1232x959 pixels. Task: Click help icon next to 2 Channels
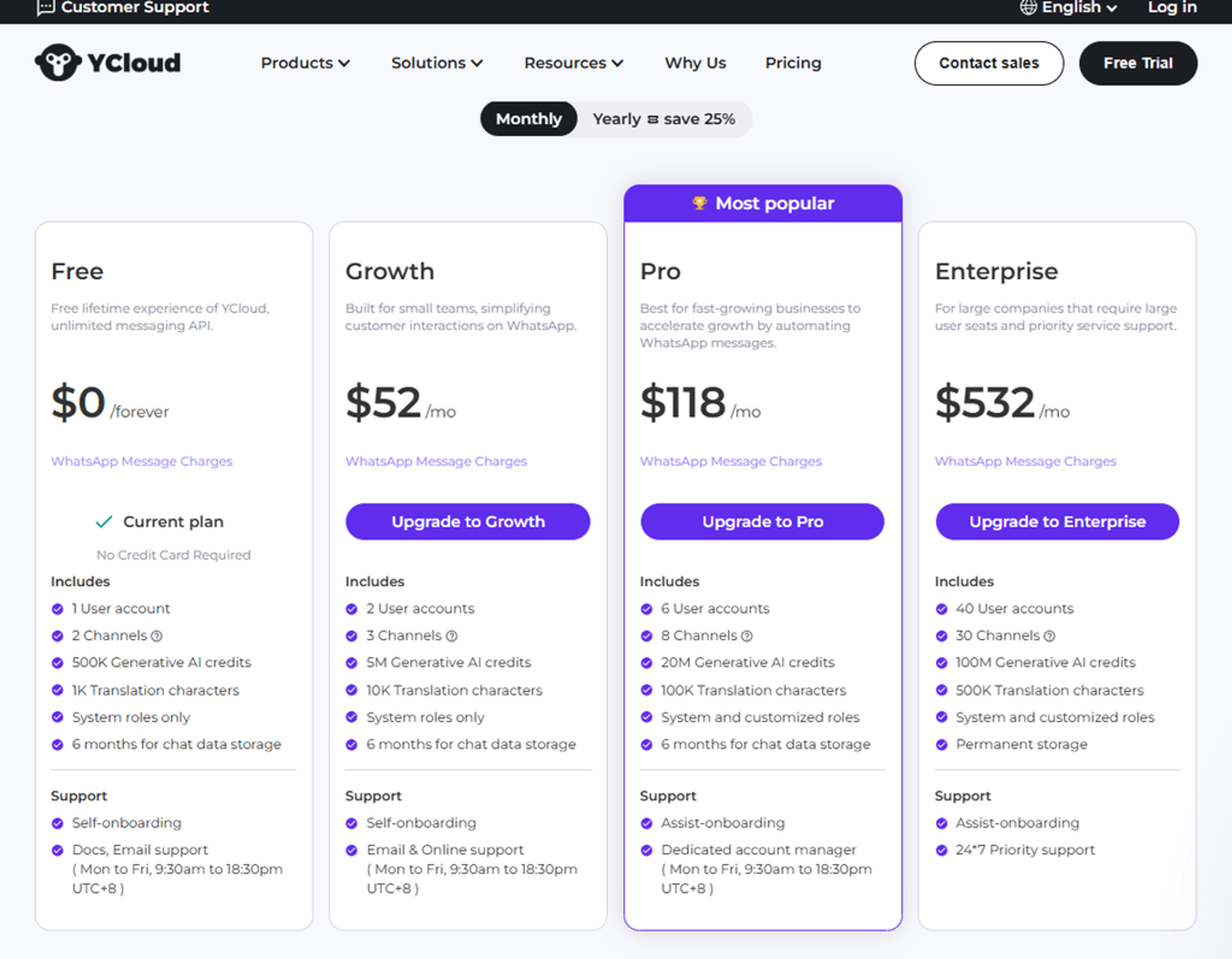157,636
